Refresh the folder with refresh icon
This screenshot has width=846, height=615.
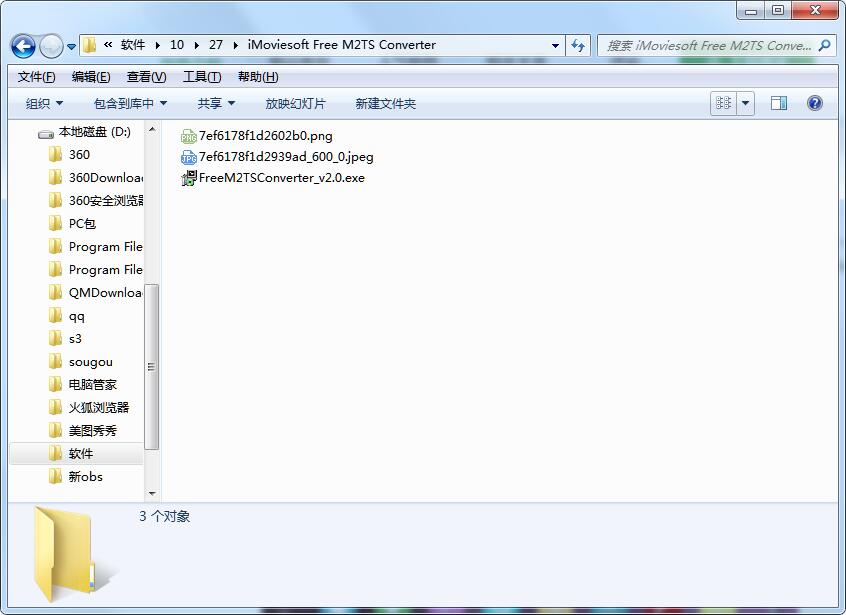pyautogui.click(x=578, y=46)
